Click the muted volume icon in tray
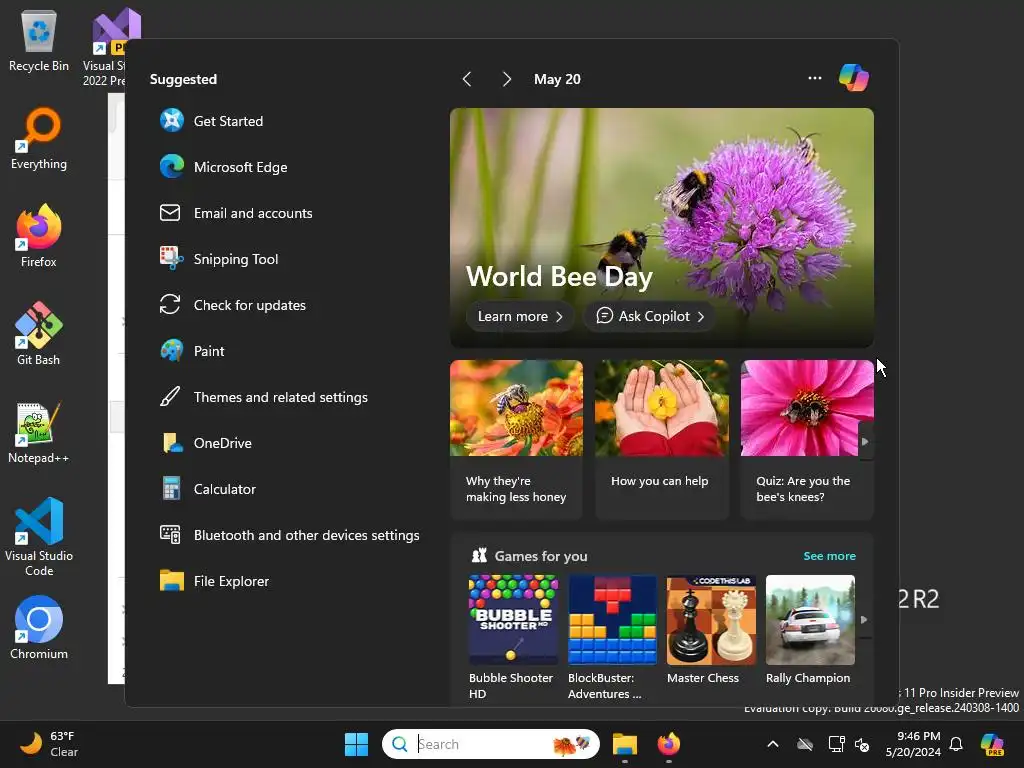The height and width of the screenshot is (768, 1024). pyautogui.click(x=862, y=744)
